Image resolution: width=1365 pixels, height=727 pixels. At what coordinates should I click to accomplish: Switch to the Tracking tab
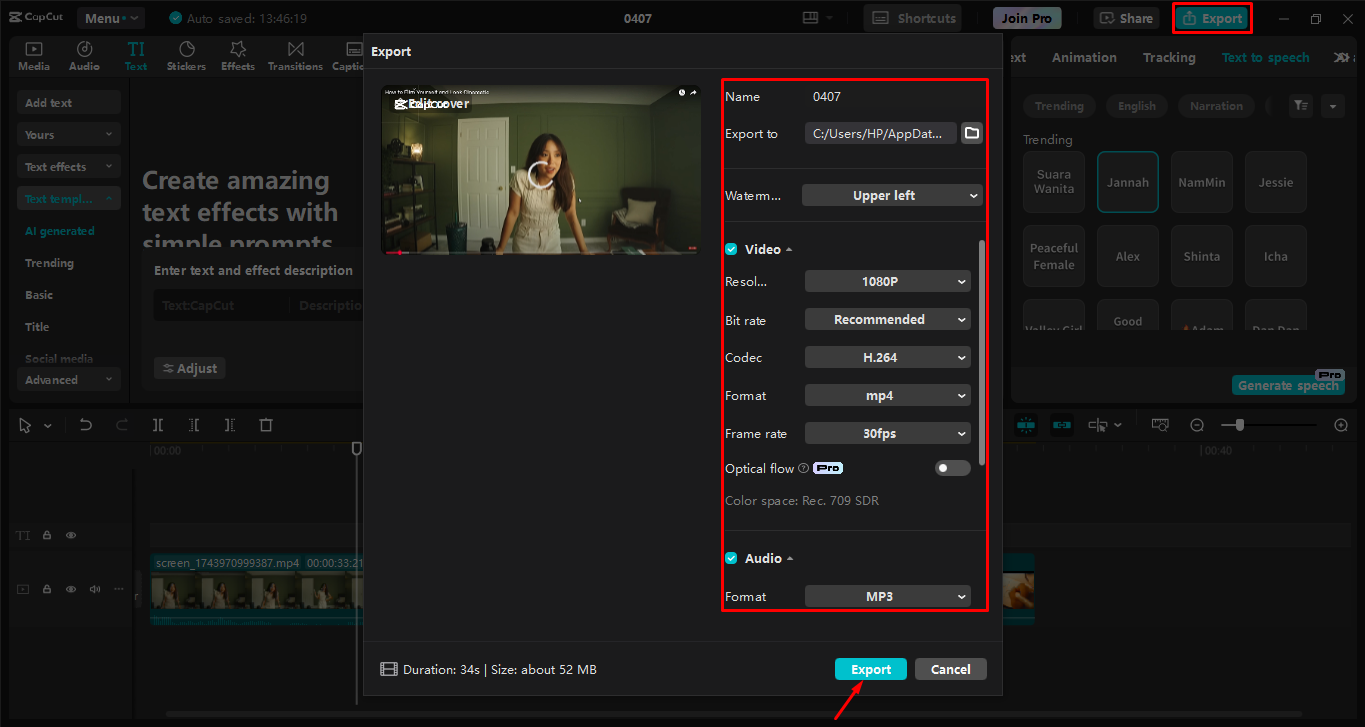click(x=1169, y=58)
